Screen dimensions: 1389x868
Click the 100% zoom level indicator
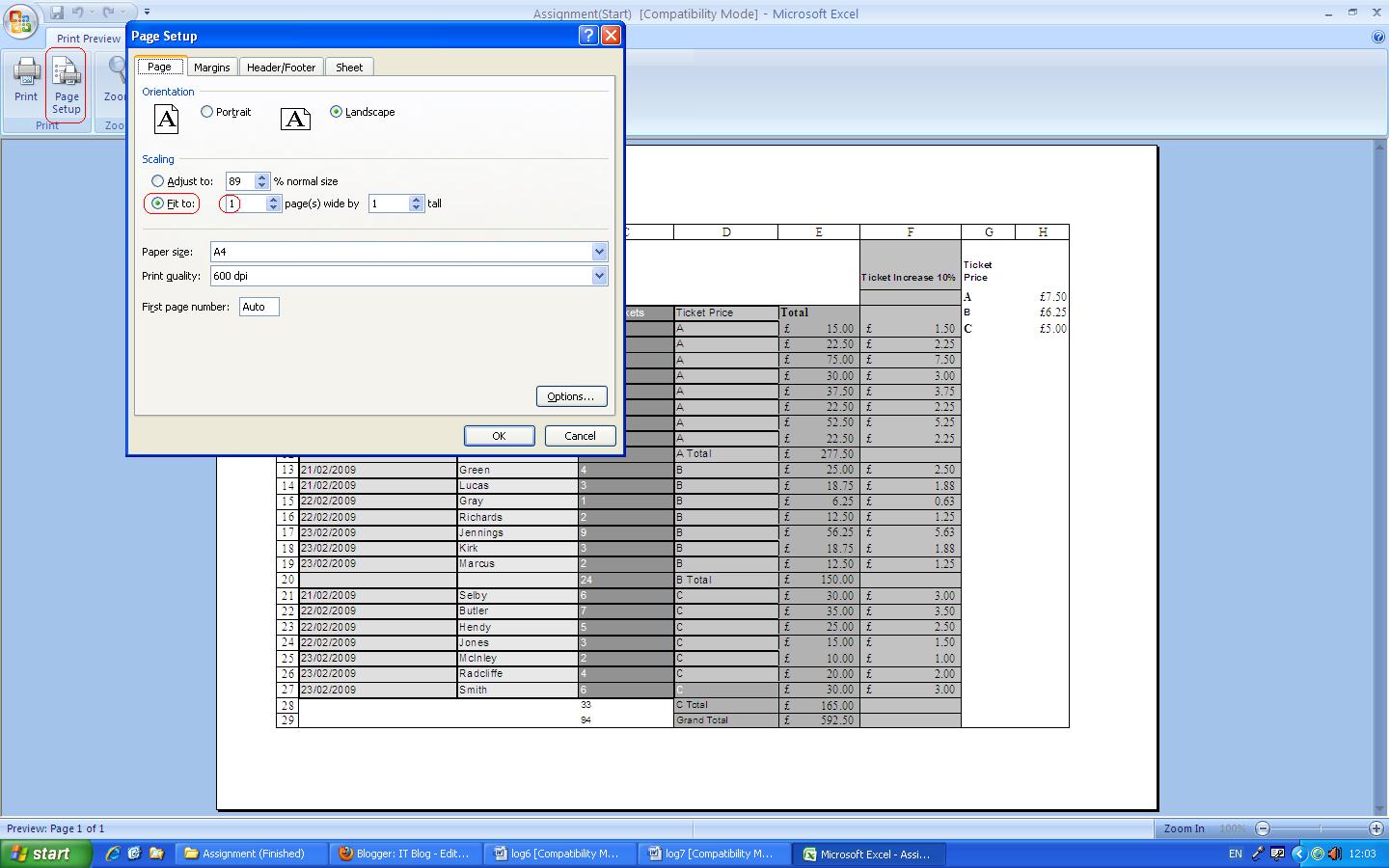pos(1232,828)
